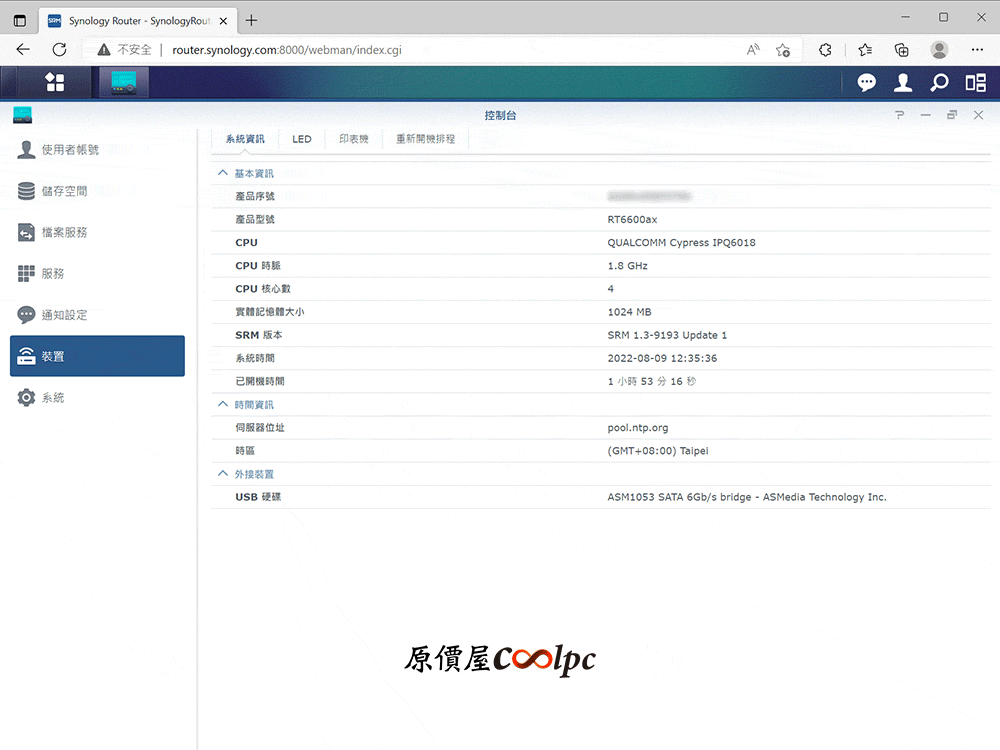
Task: Click the 控制台 window logo icon
Action: 22,115
